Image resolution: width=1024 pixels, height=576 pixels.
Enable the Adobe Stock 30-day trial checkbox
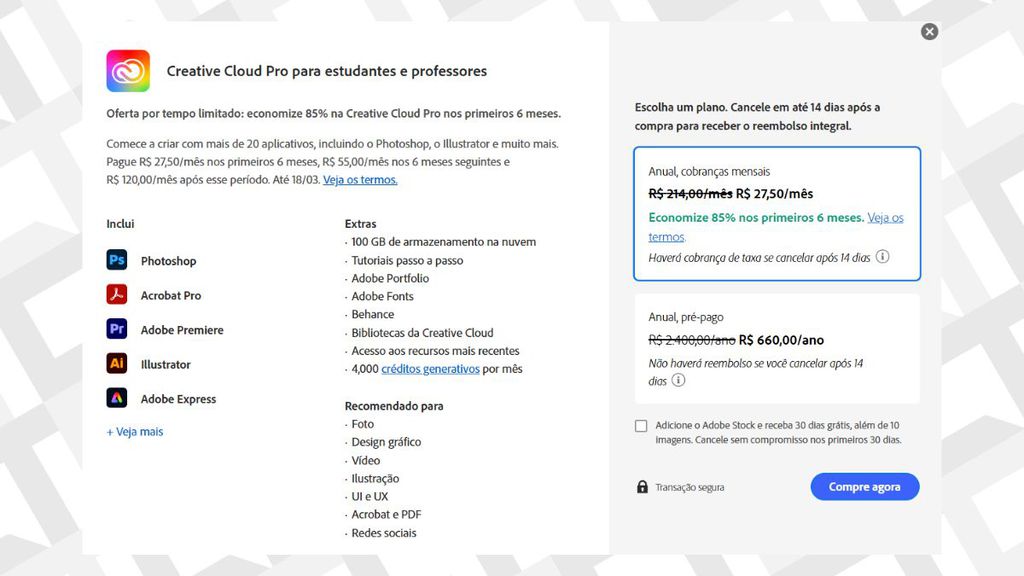click(641, 426)
